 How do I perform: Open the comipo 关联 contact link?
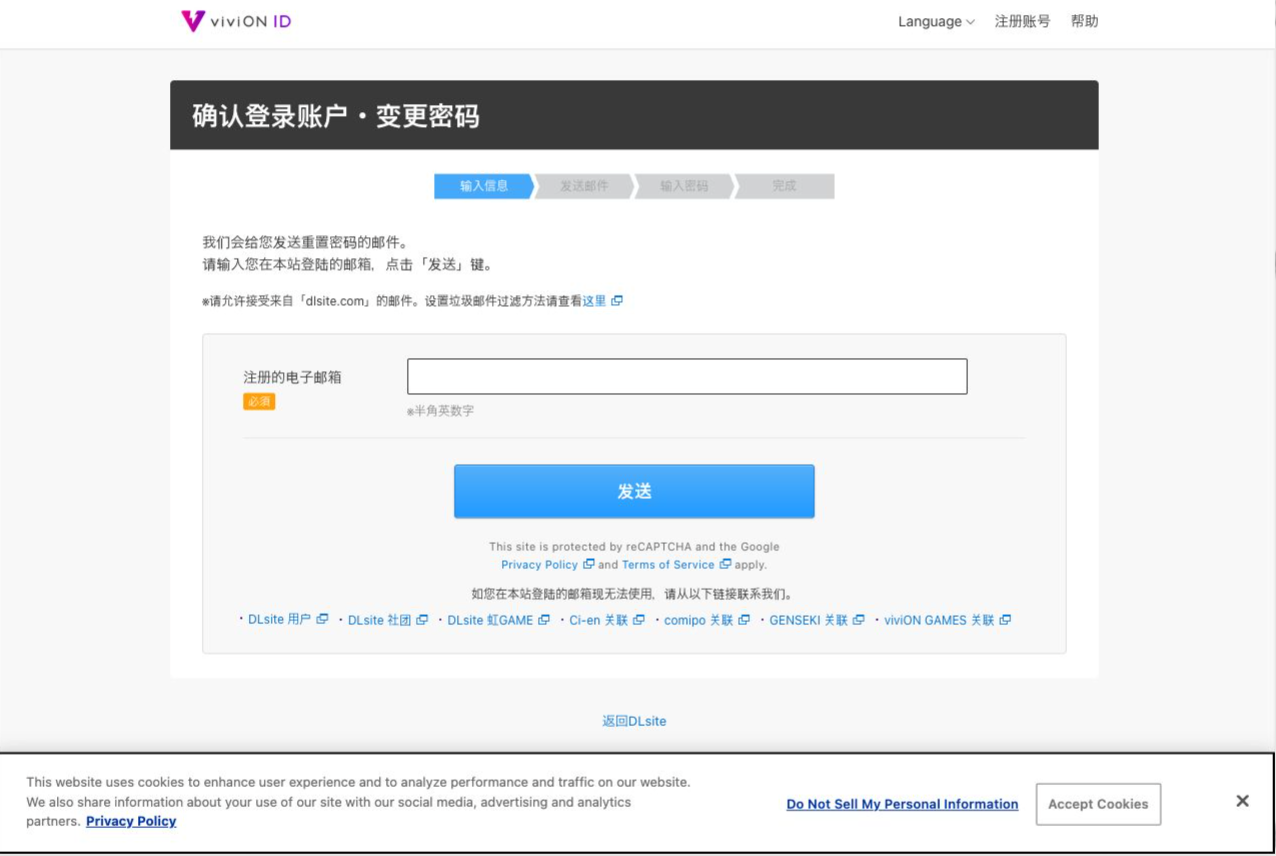[706, 620]
